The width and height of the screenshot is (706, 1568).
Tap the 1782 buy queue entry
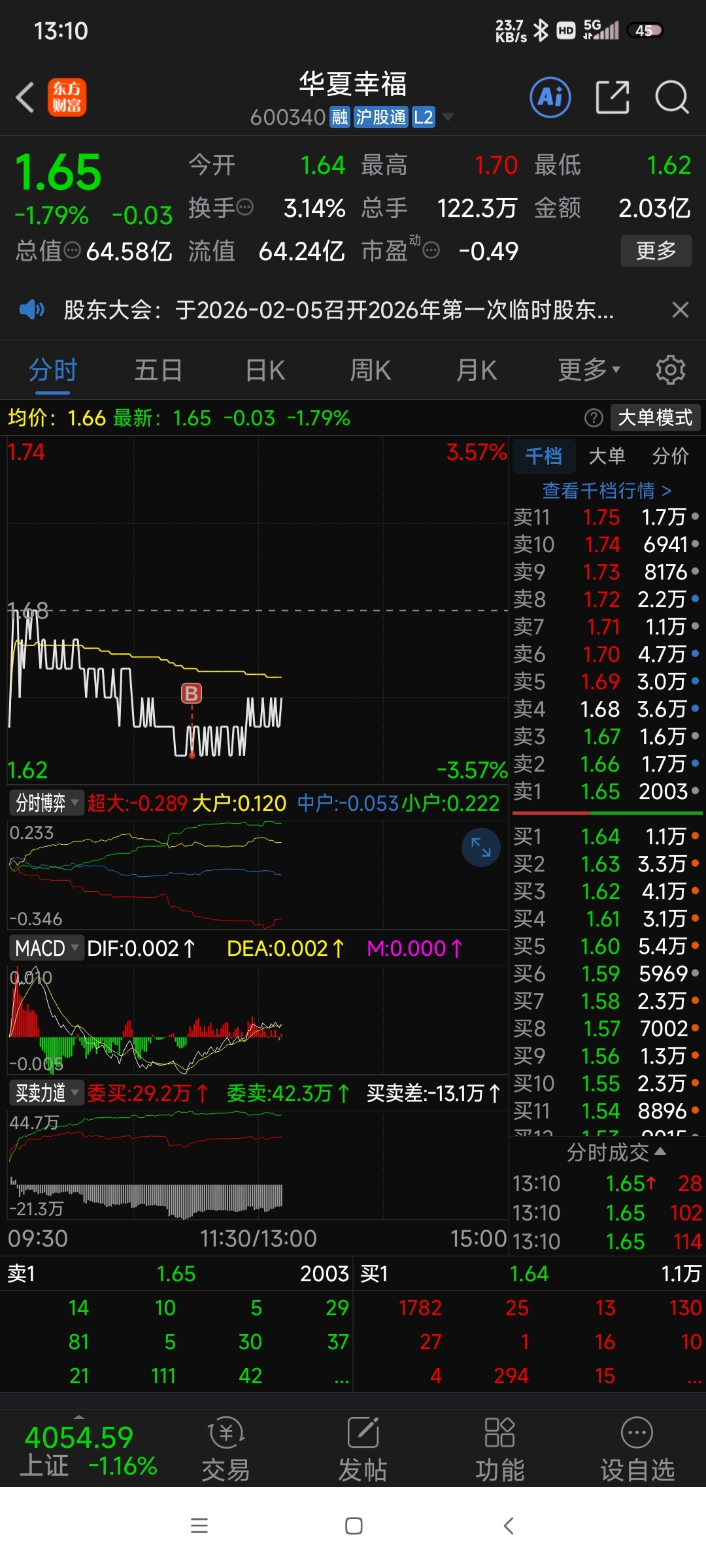coord(420,1308)
